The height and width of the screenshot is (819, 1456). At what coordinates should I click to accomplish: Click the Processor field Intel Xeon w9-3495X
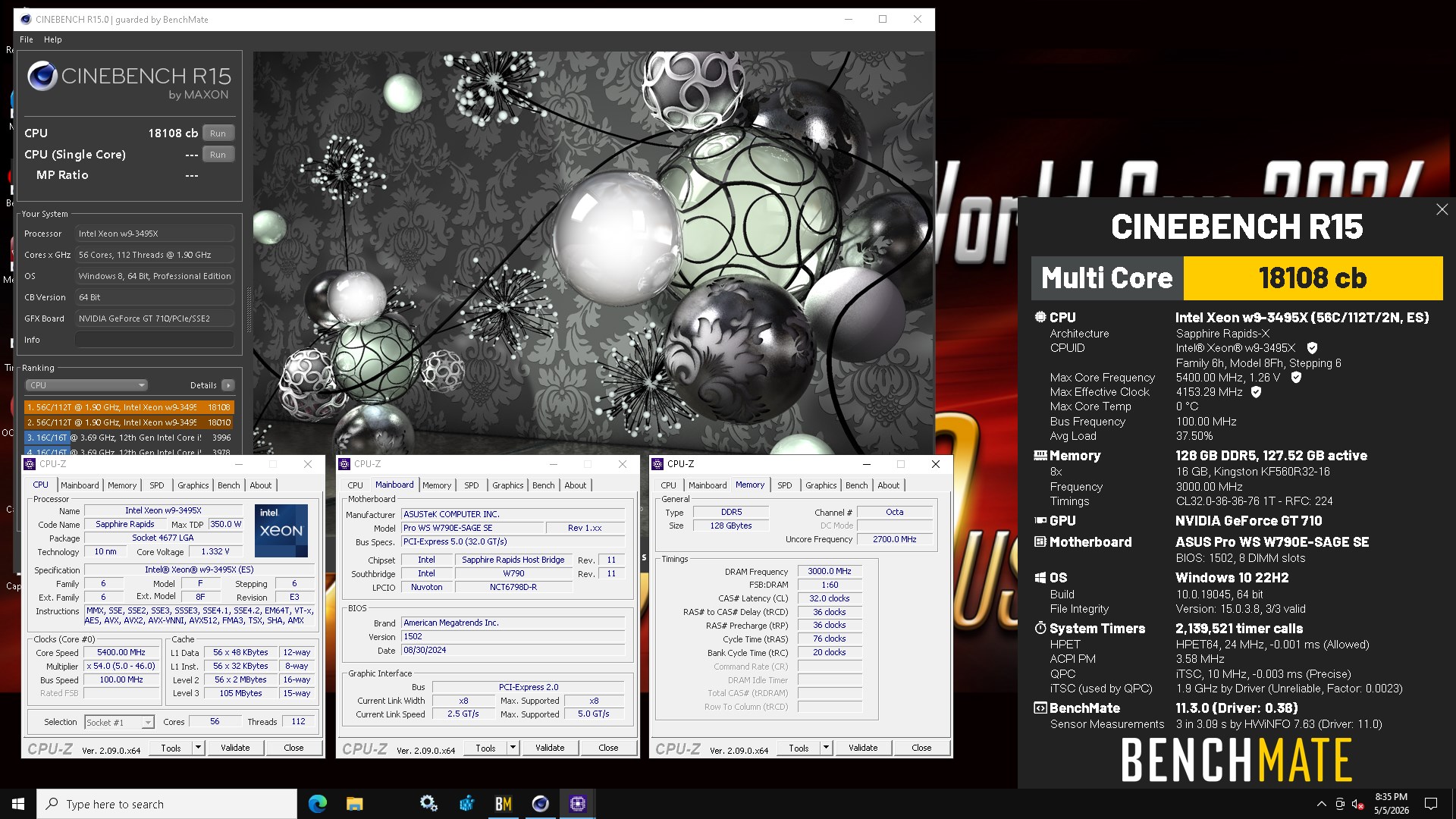[155, 234]
